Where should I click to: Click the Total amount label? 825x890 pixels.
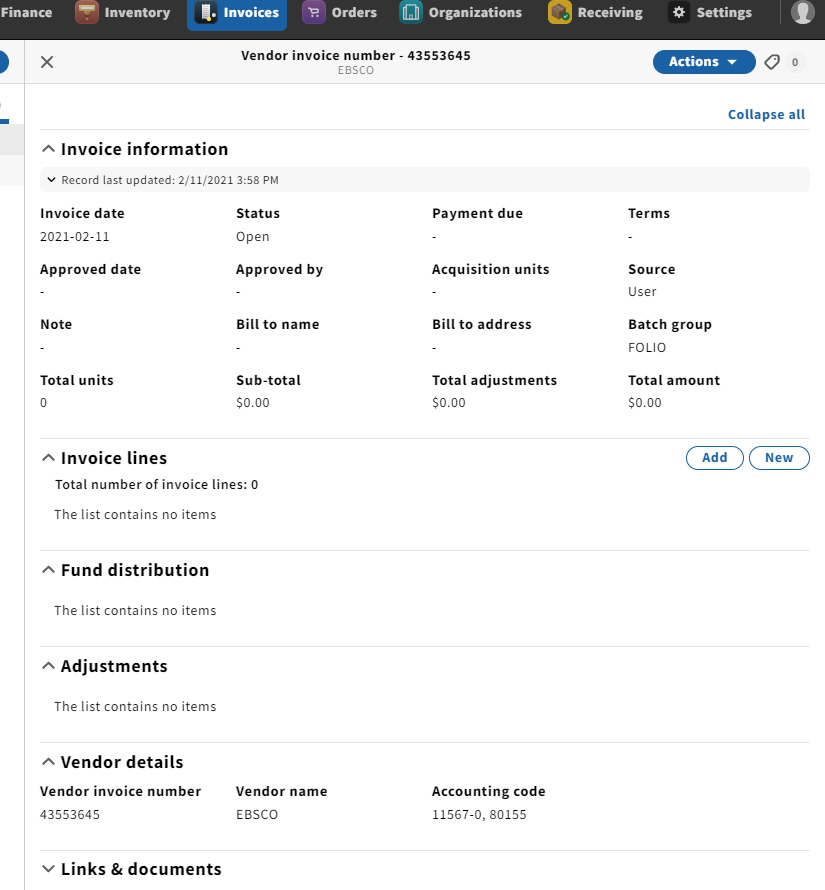coord(674,380)
